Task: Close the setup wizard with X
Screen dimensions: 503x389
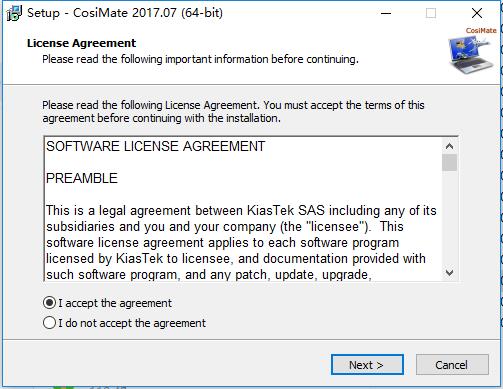Action: pos(477,13)
